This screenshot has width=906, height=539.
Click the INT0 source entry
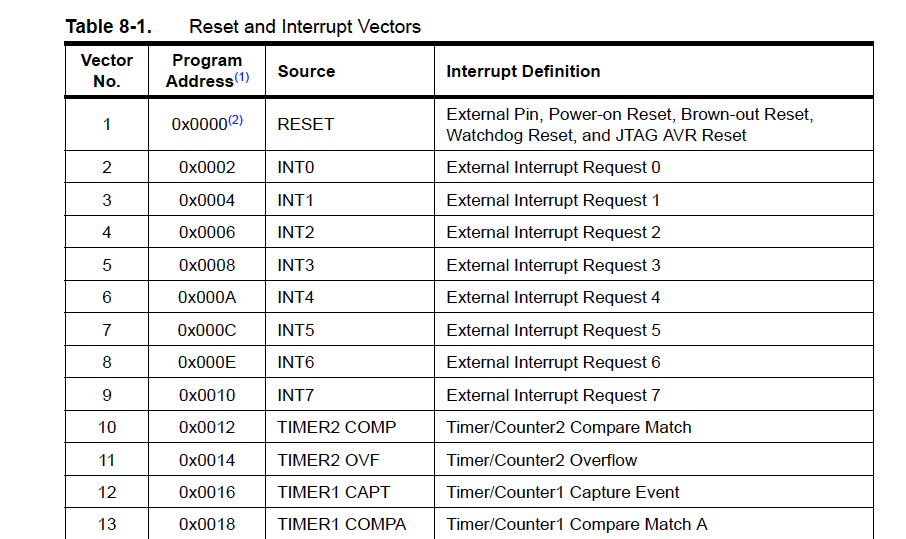[x=295, y=168]
